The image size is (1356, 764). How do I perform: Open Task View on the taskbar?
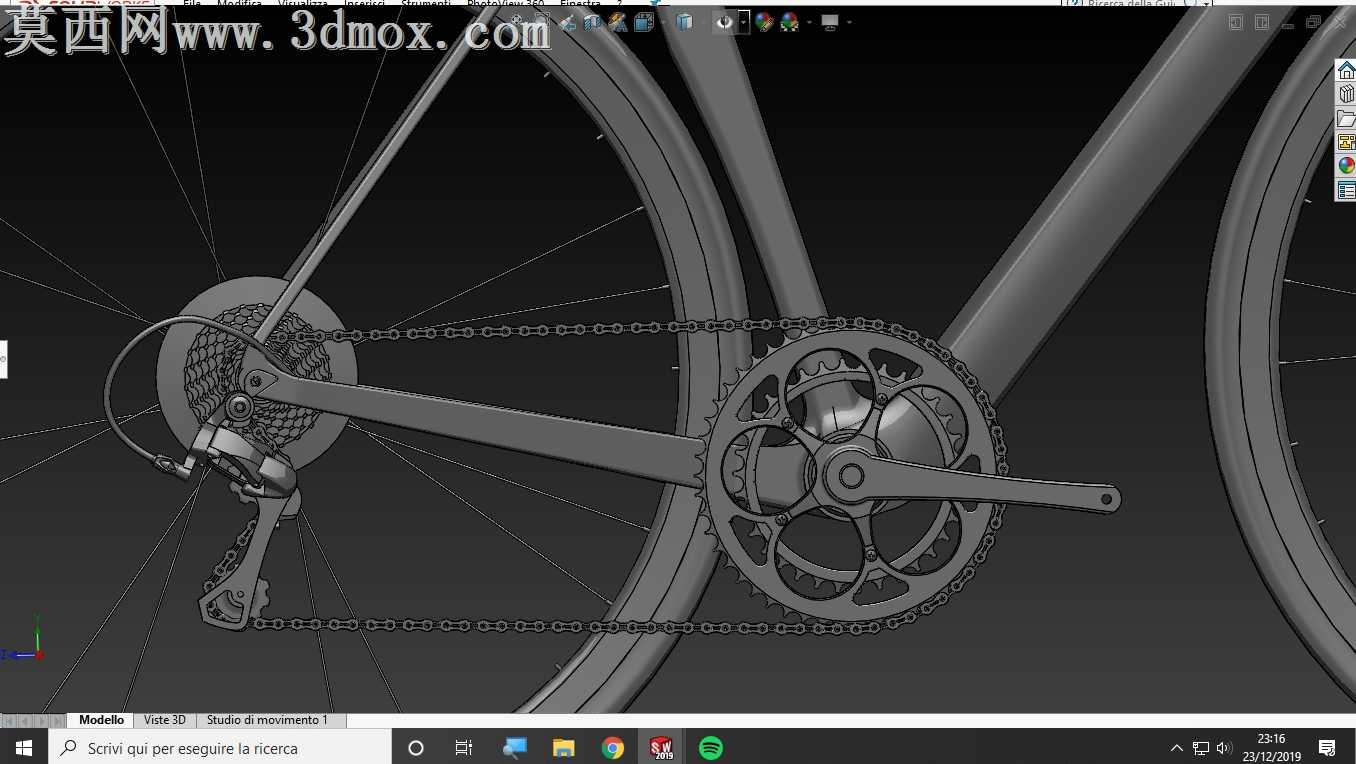(464, 748)
